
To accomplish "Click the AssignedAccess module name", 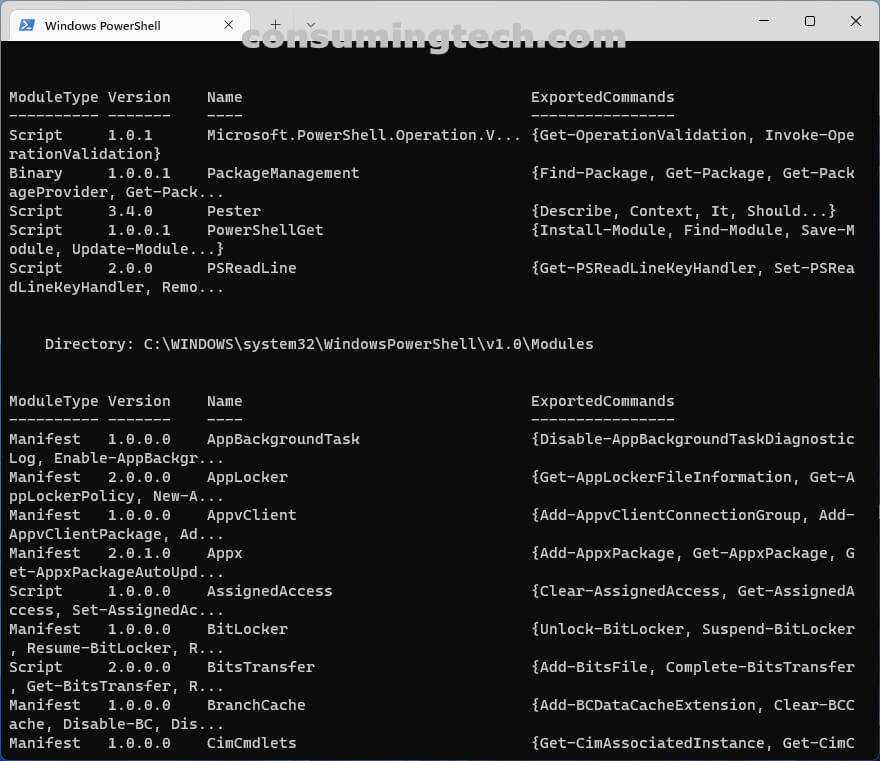I will click(x=269, y=591).
